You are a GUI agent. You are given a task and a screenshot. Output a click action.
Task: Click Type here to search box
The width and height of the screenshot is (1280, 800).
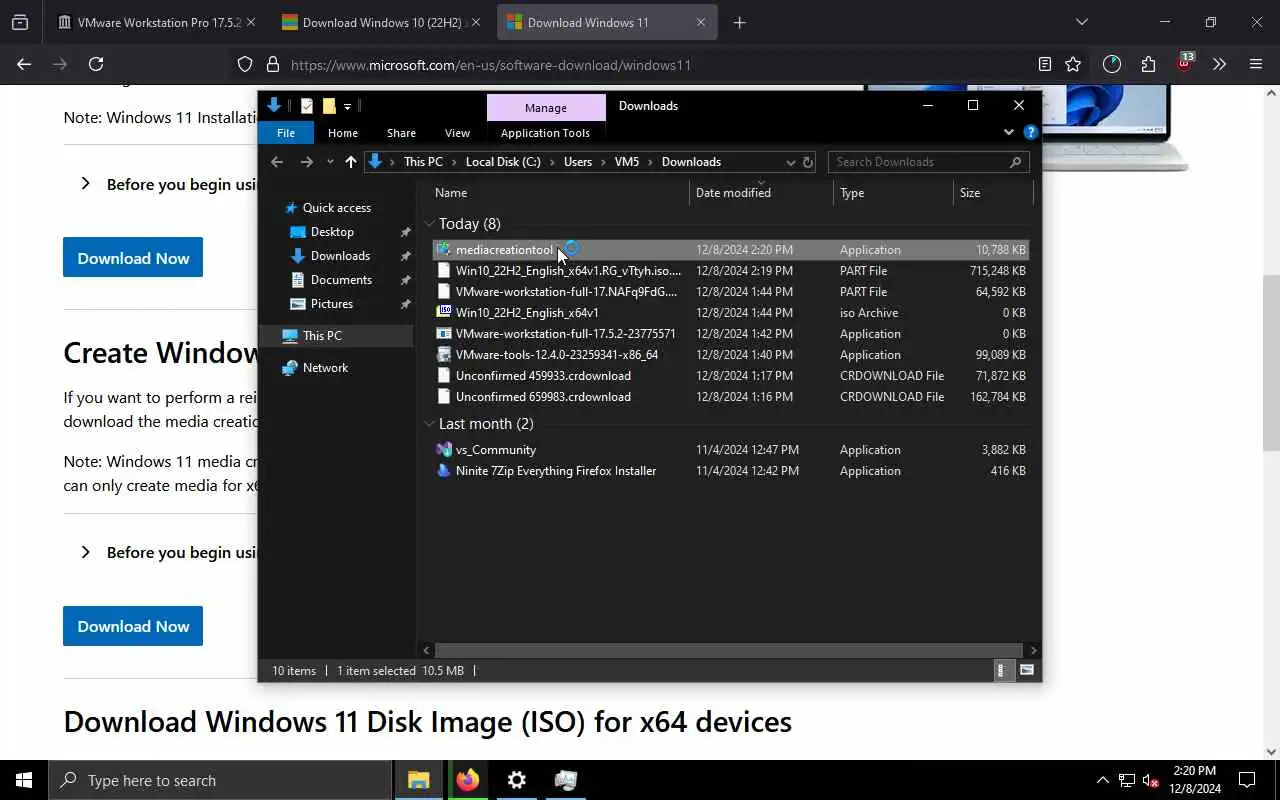click(x=220, y=780)
